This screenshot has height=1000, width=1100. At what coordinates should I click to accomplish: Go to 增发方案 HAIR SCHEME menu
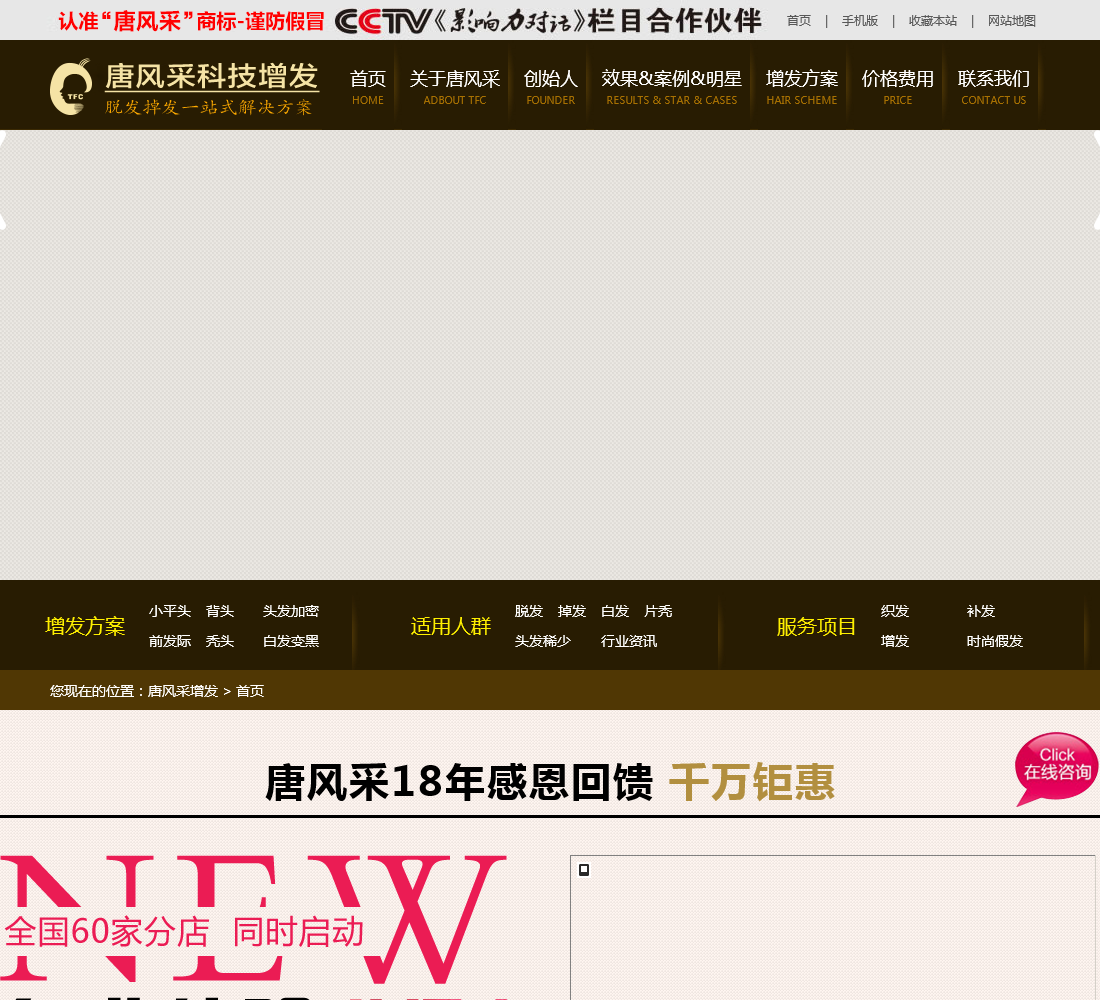[802, 87]
